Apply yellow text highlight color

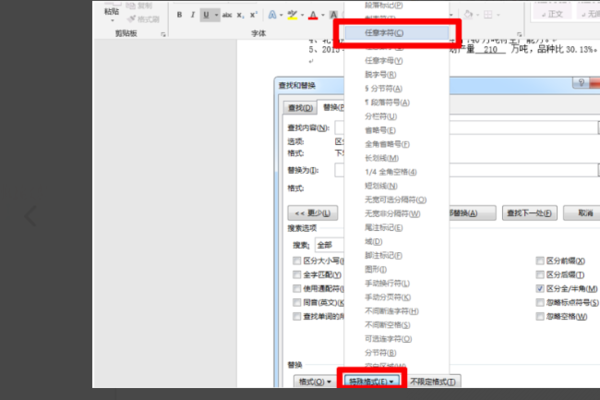click(292, 15)
